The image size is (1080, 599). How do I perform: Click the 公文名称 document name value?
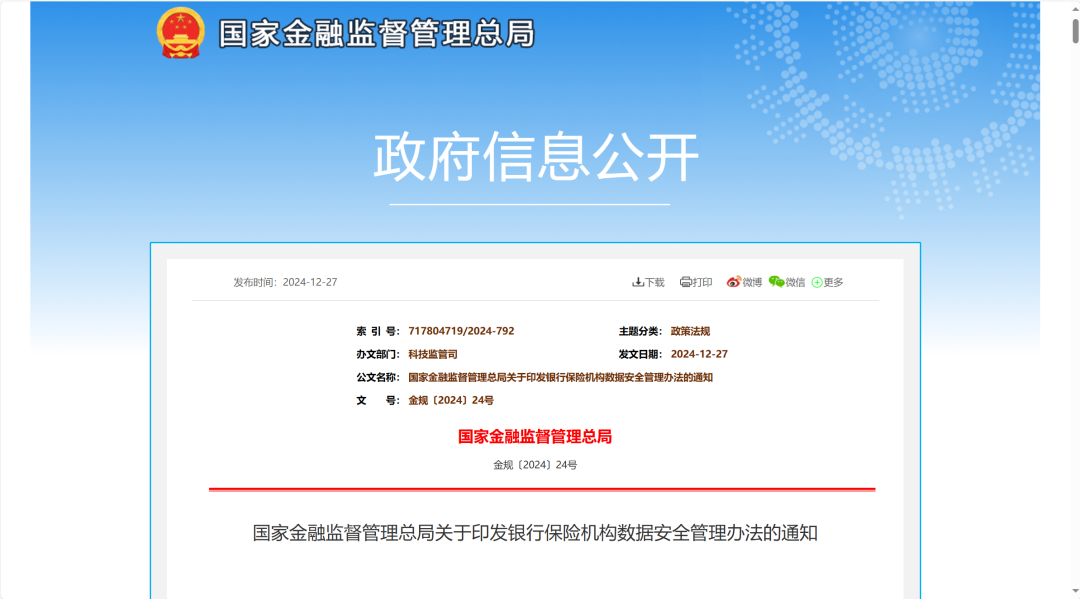click(x=560, y=377)
